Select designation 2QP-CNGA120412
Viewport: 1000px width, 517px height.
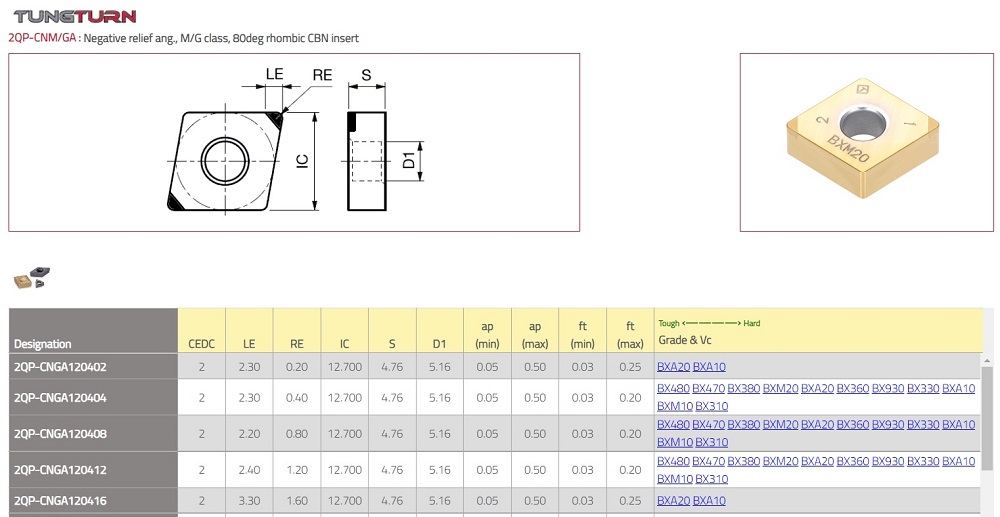pos(60,470)
